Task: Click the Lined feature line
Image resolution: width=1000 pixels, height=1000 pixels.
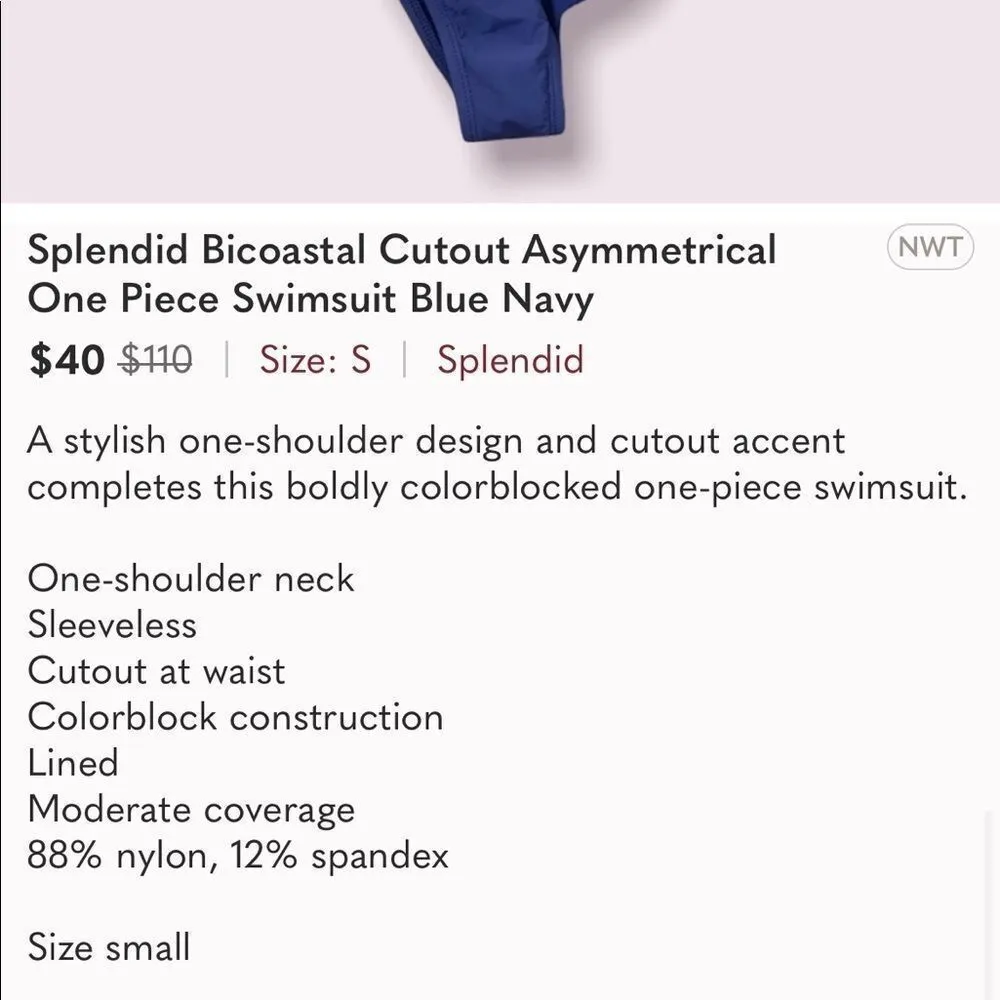Action: click(74, 763)
